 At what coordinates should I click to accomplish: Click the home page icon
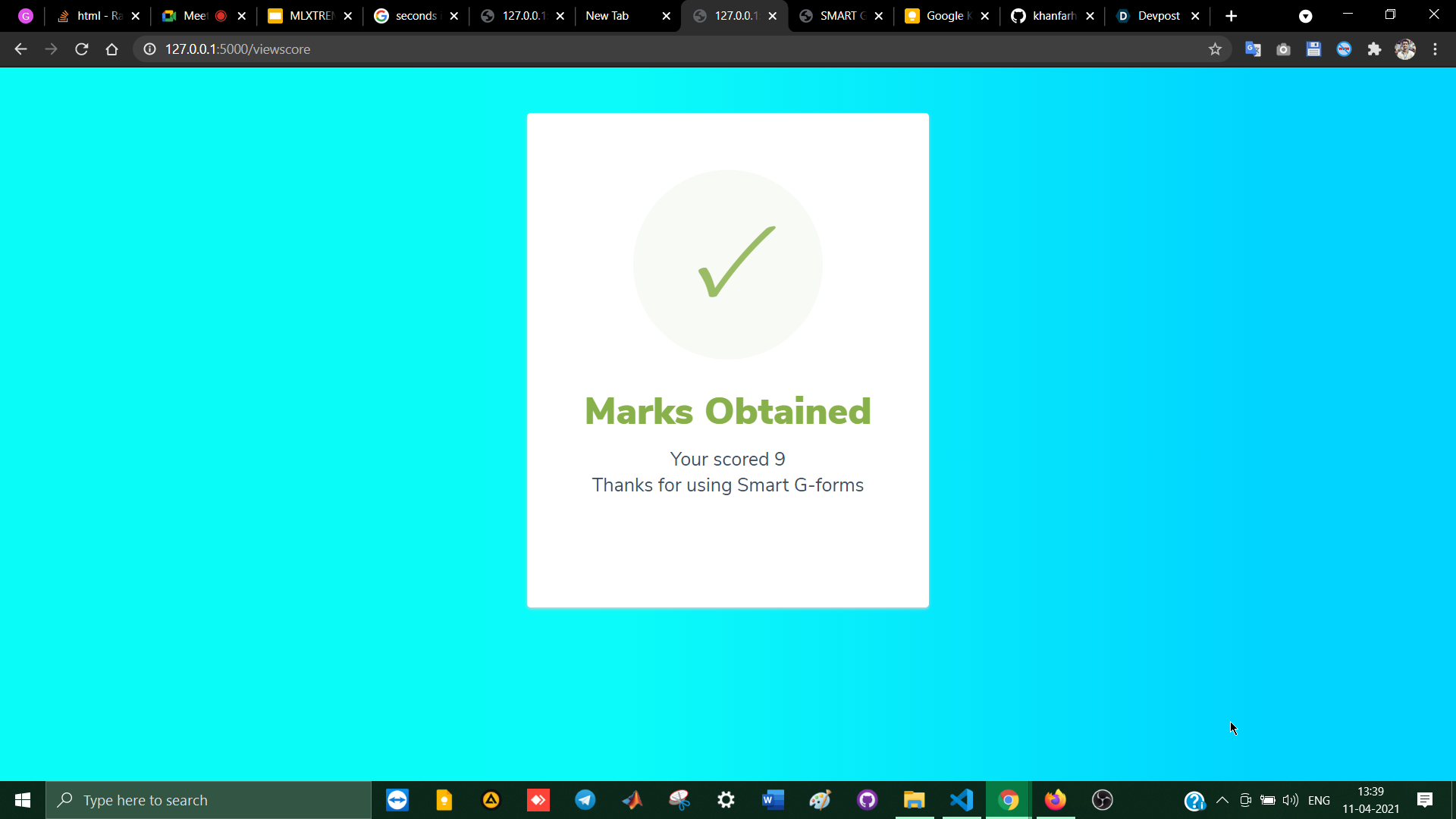(111, 49)
